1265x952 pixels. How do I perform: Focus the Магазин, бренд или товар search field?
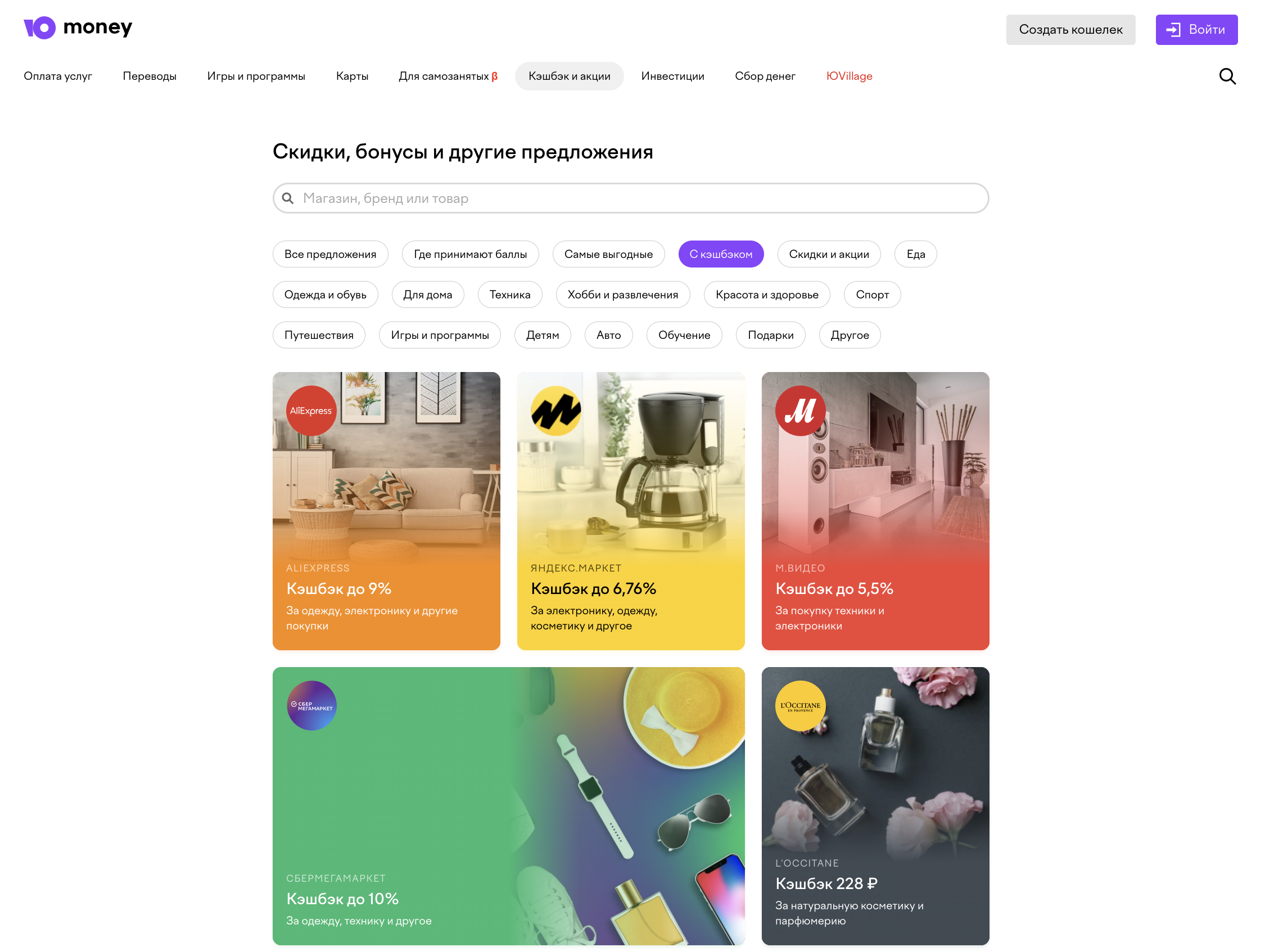click(631, 198)
